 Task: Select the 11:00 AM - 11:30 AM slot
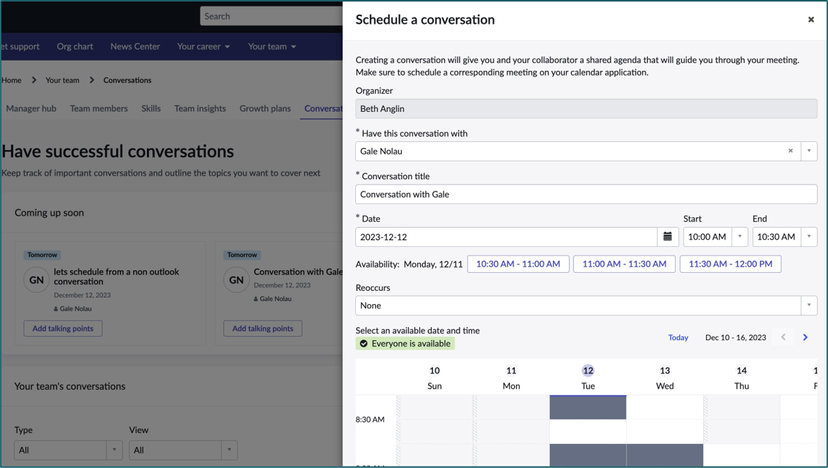click(x=624, y=264)
